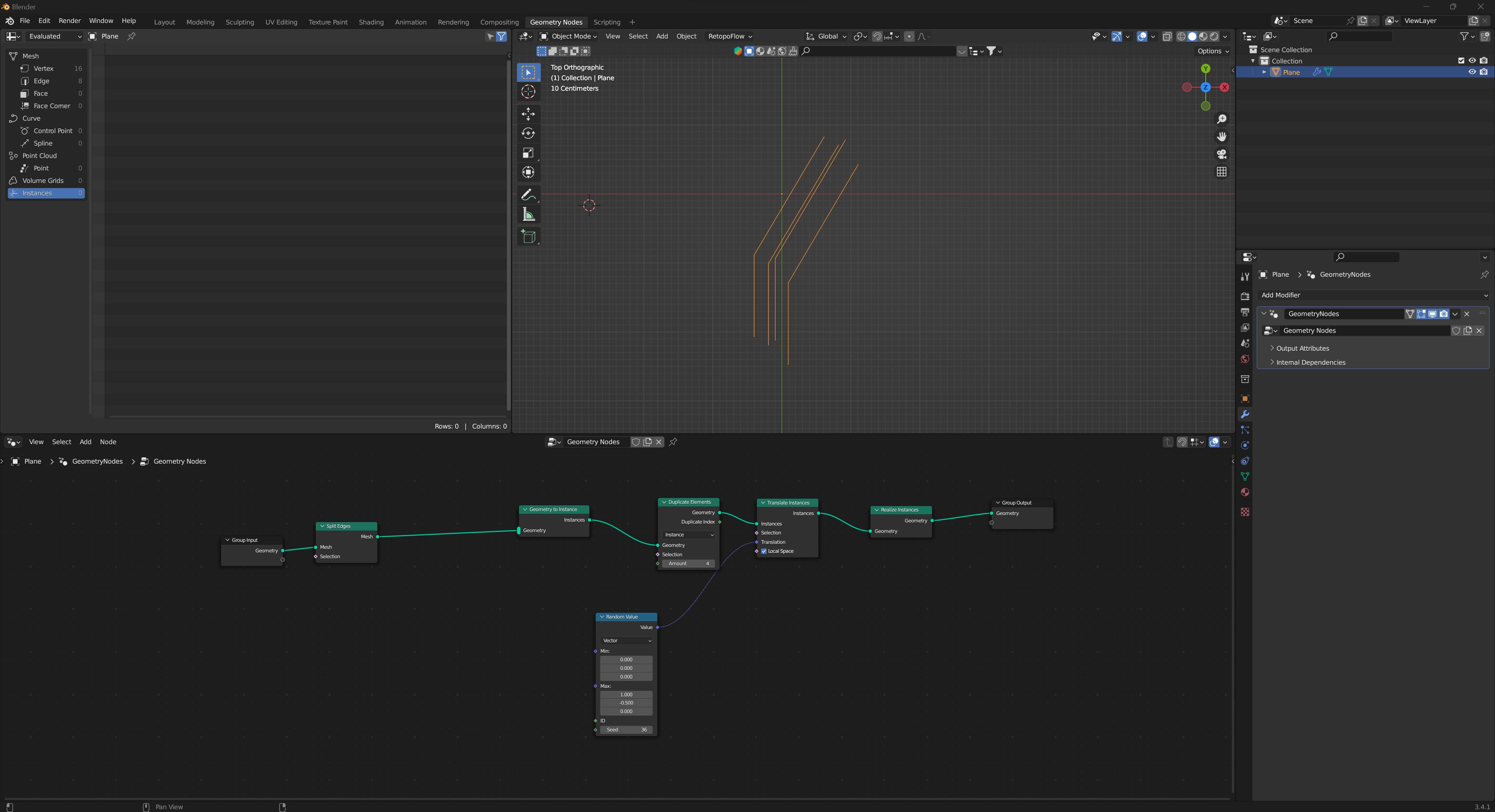Toggle Plane visibility eye in outliner
Image resolution: width=1495 pixels, height=812 pixels.
(x=1472, y=72)
